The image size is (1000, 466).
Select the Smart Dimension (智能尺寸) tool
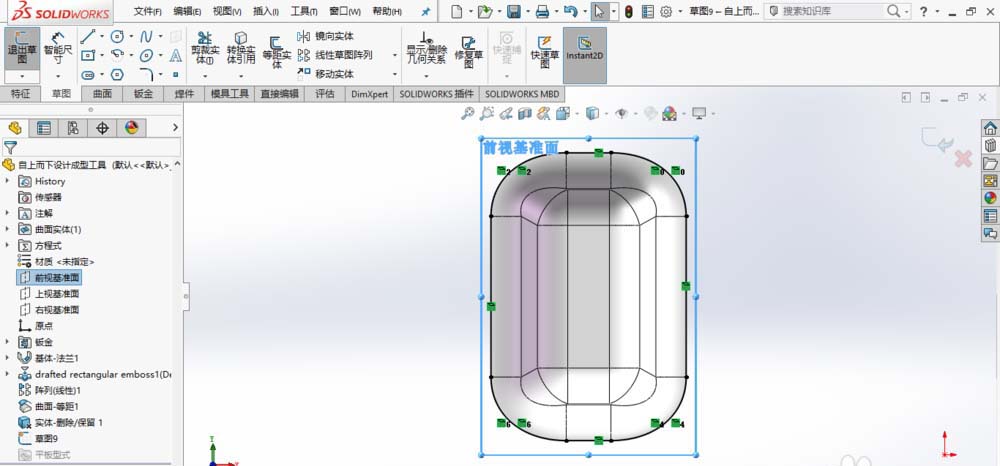58,48
